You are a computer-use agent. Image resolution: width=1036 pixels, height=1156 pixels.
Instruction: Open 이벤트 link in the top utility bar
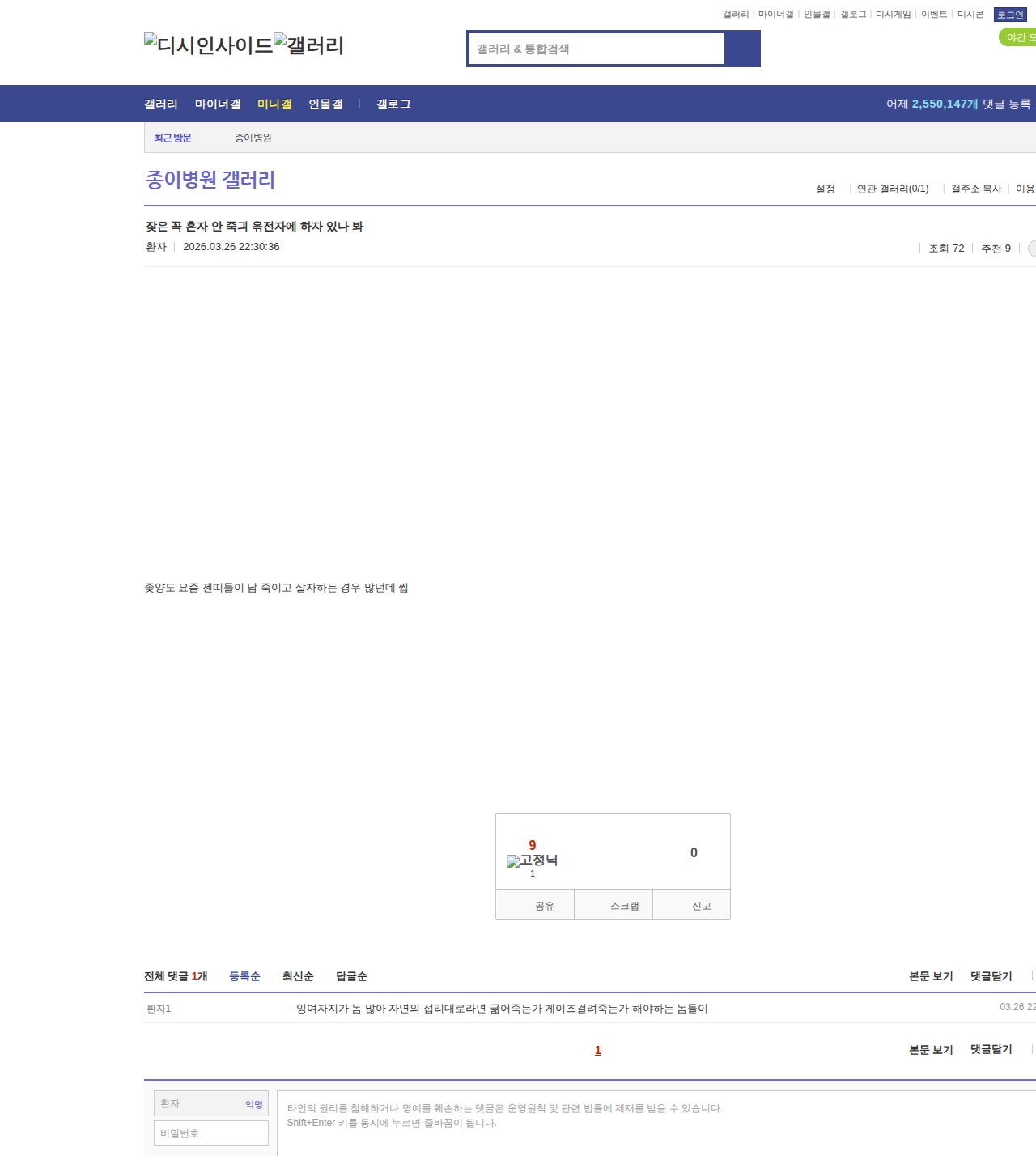[934, 15]
